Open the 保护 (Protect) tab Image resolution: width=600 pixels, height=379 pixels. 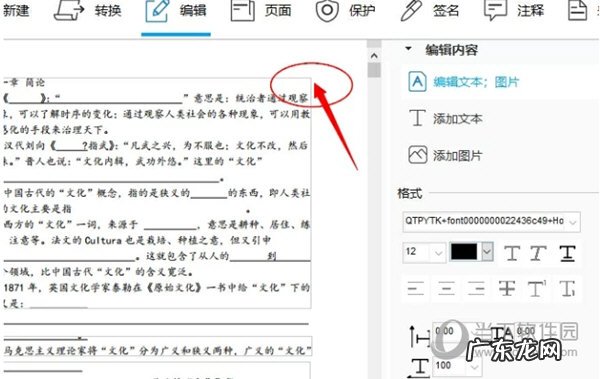click(346, 10)
